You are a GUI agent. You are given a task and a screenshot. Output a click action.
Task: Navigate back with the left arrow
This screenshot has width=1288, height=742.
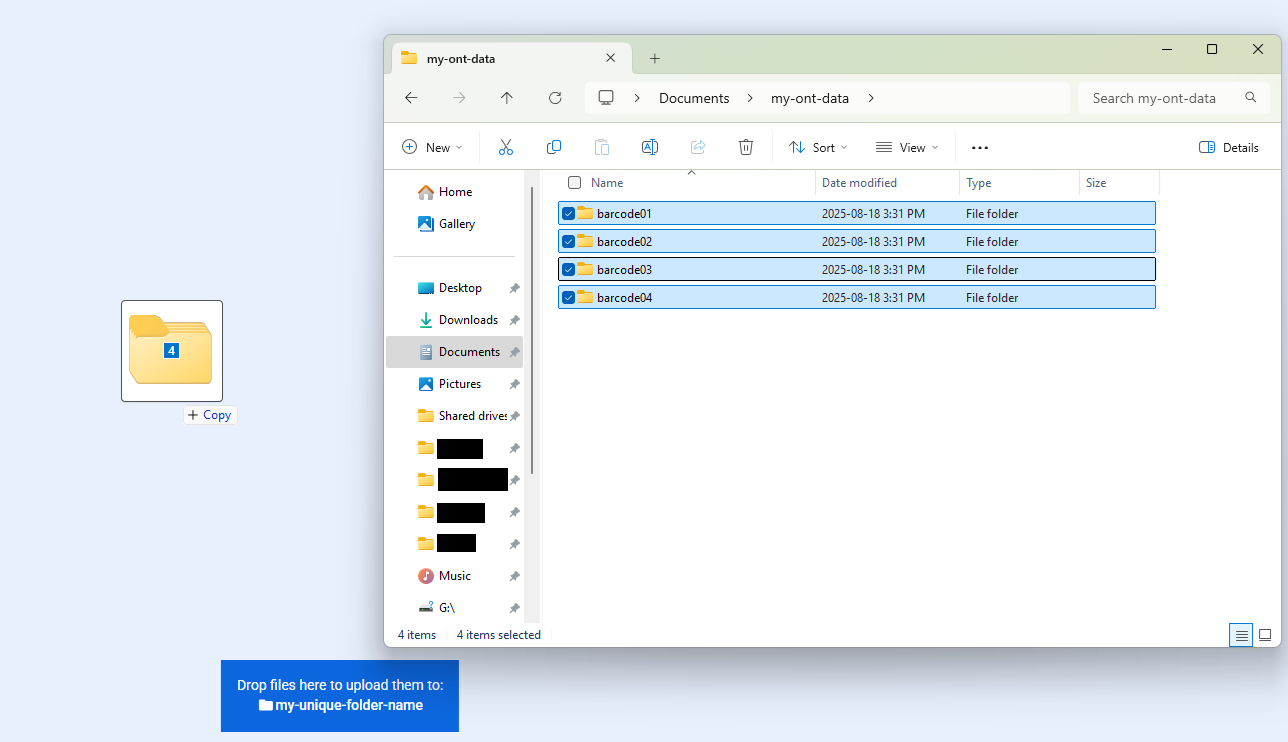(x=411, y=98)
